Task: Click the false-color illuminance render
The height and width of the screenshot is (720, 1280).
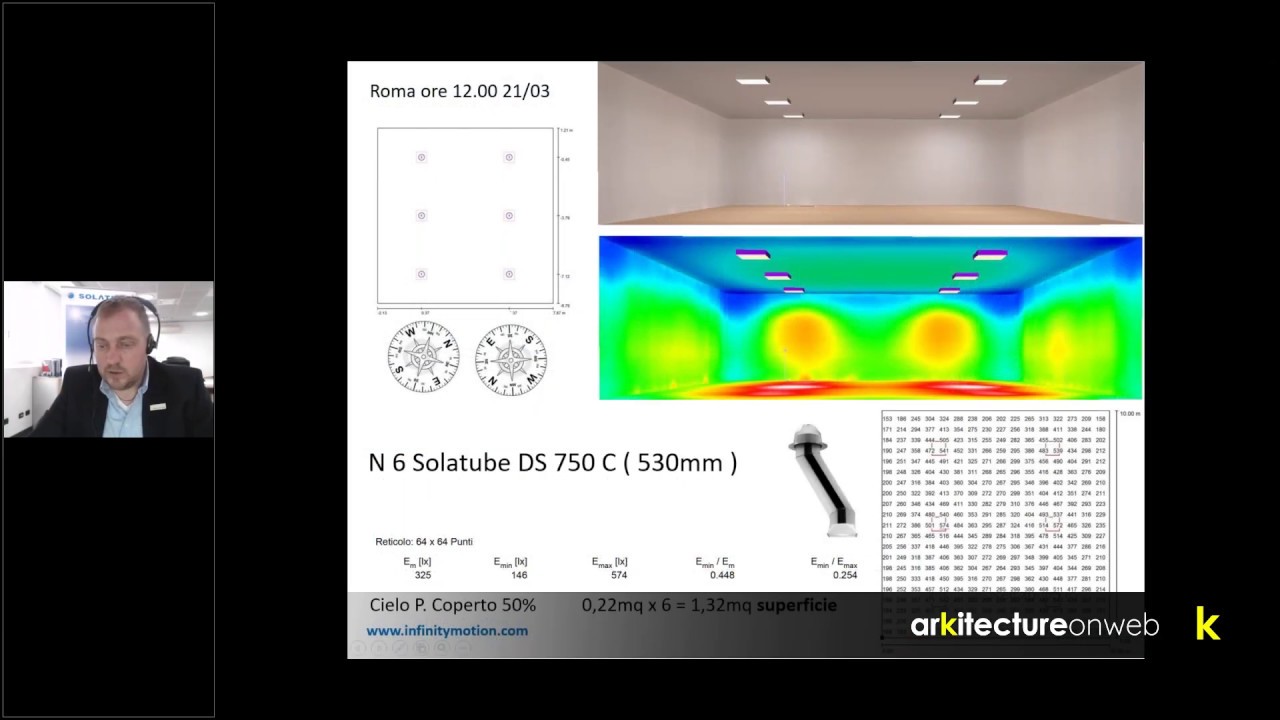Action: (871, 318)
